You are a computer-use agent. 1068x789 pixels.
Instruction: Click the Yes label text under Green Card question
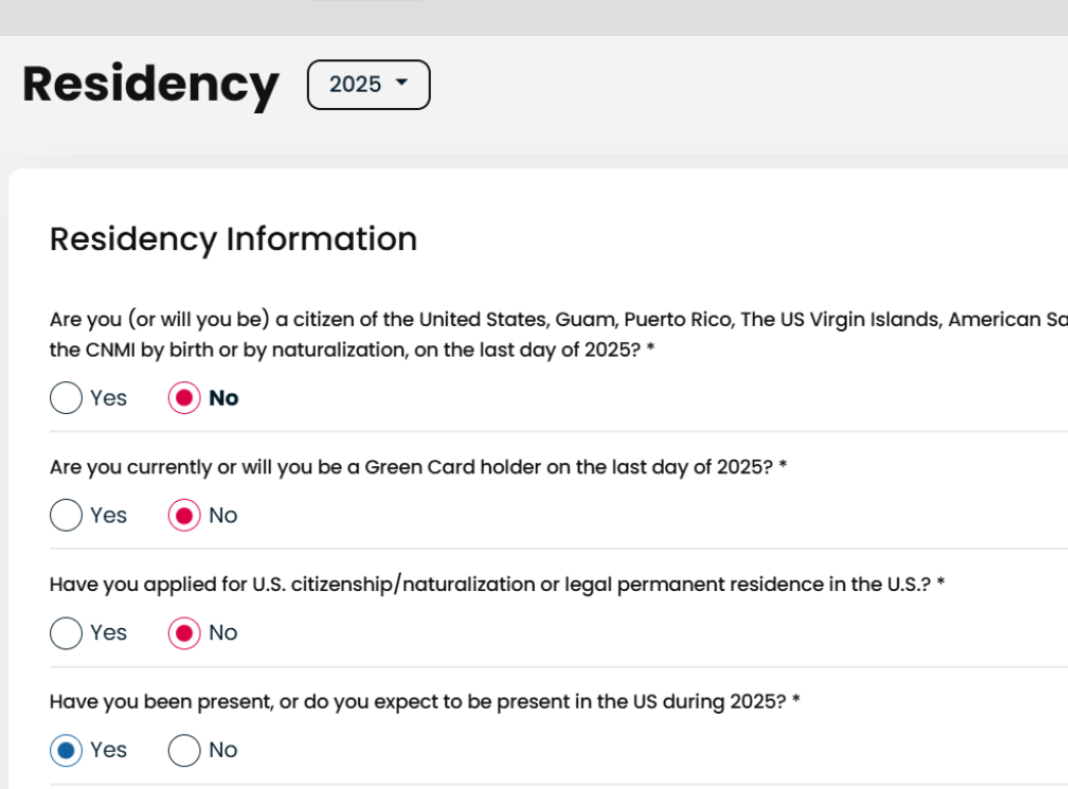click(108, 515)
